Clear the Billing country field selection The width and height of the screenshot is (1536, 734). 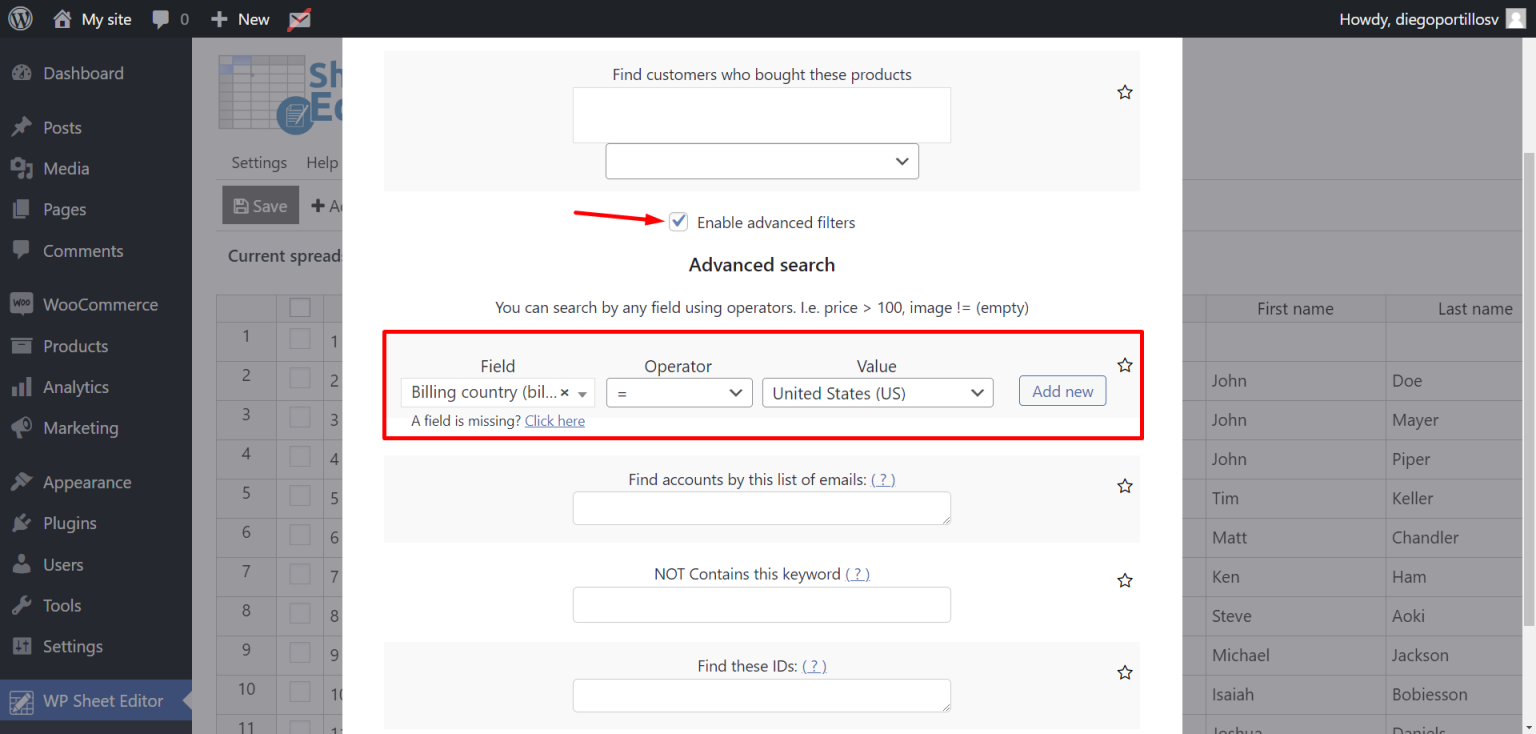tap(564, 393)
